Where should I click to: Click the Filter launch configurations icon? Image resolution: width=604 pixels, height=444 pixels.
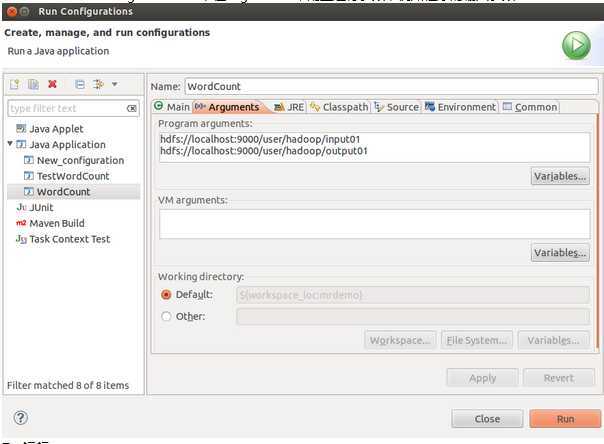pos(98,84)
